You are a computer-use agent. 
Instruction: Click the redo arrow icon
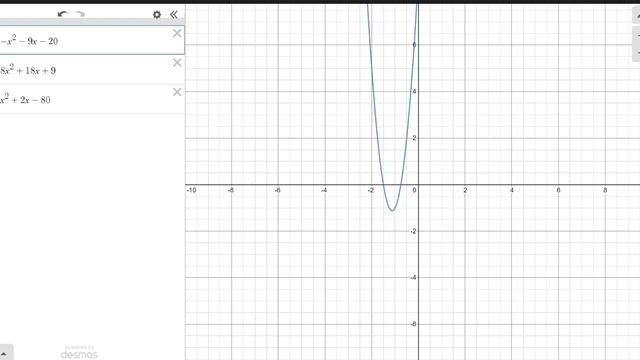pos(80,14)
